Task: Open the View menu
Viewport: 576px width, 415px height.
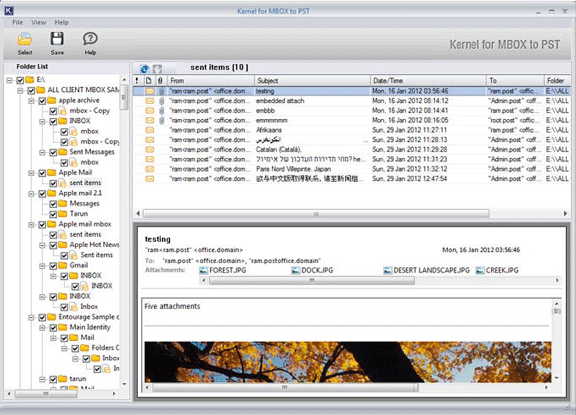Action: pyautogui.click(x=39, y=22)
